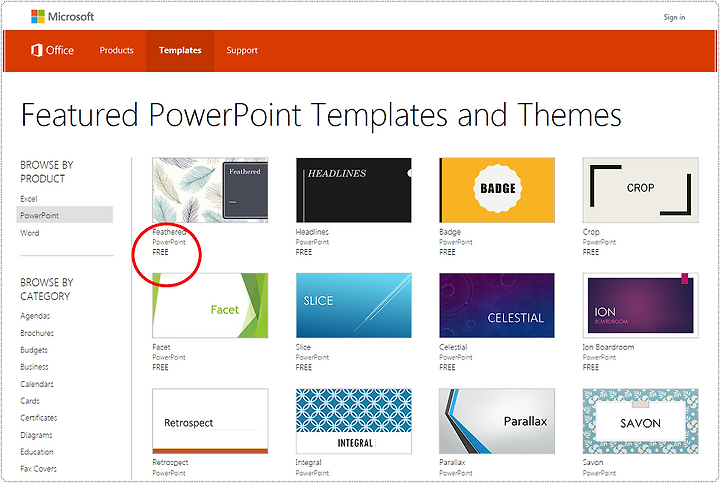Open the Cards category
The height and width of the screenshot is (483, 720).
(30, 401)
